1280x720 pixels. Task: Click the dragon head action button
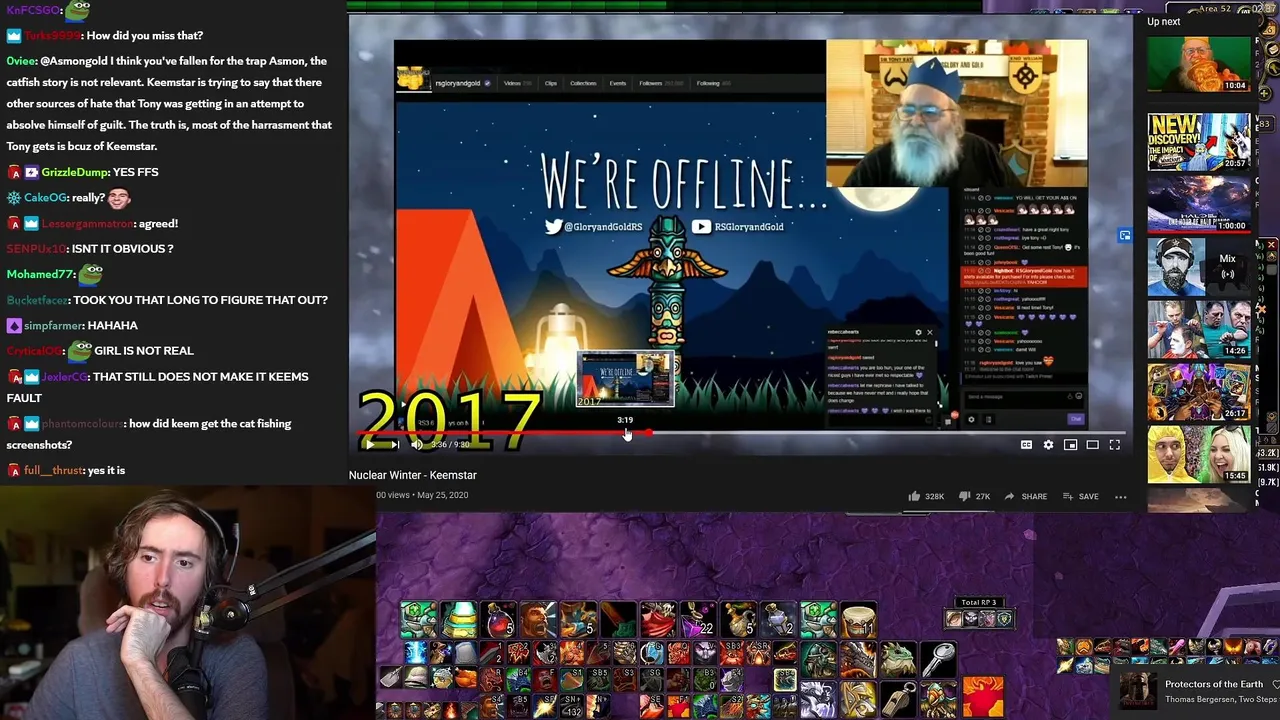coord(858,658)
